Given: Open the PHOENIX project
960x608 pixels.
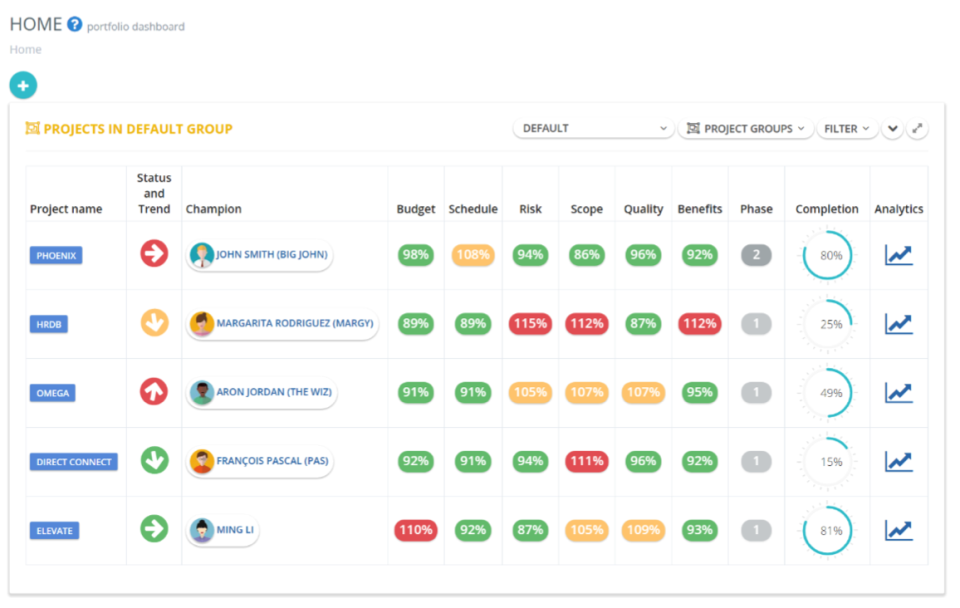Looking at the screenshot, I should pyautogui.click(x=55, y=255).
